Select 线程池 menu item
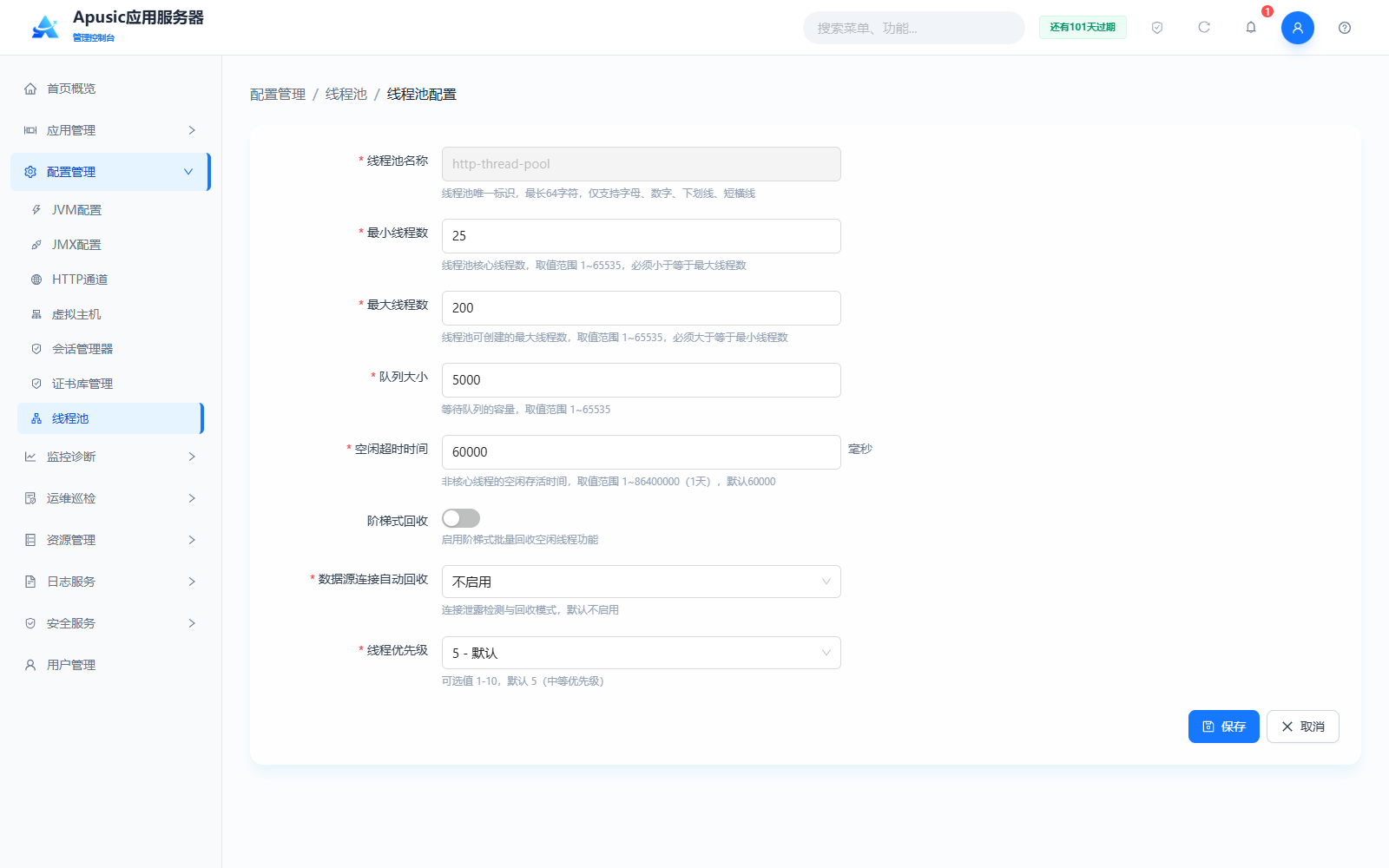Image resolution: width=1389 pixels, height=868 pixels. [110, 418]
